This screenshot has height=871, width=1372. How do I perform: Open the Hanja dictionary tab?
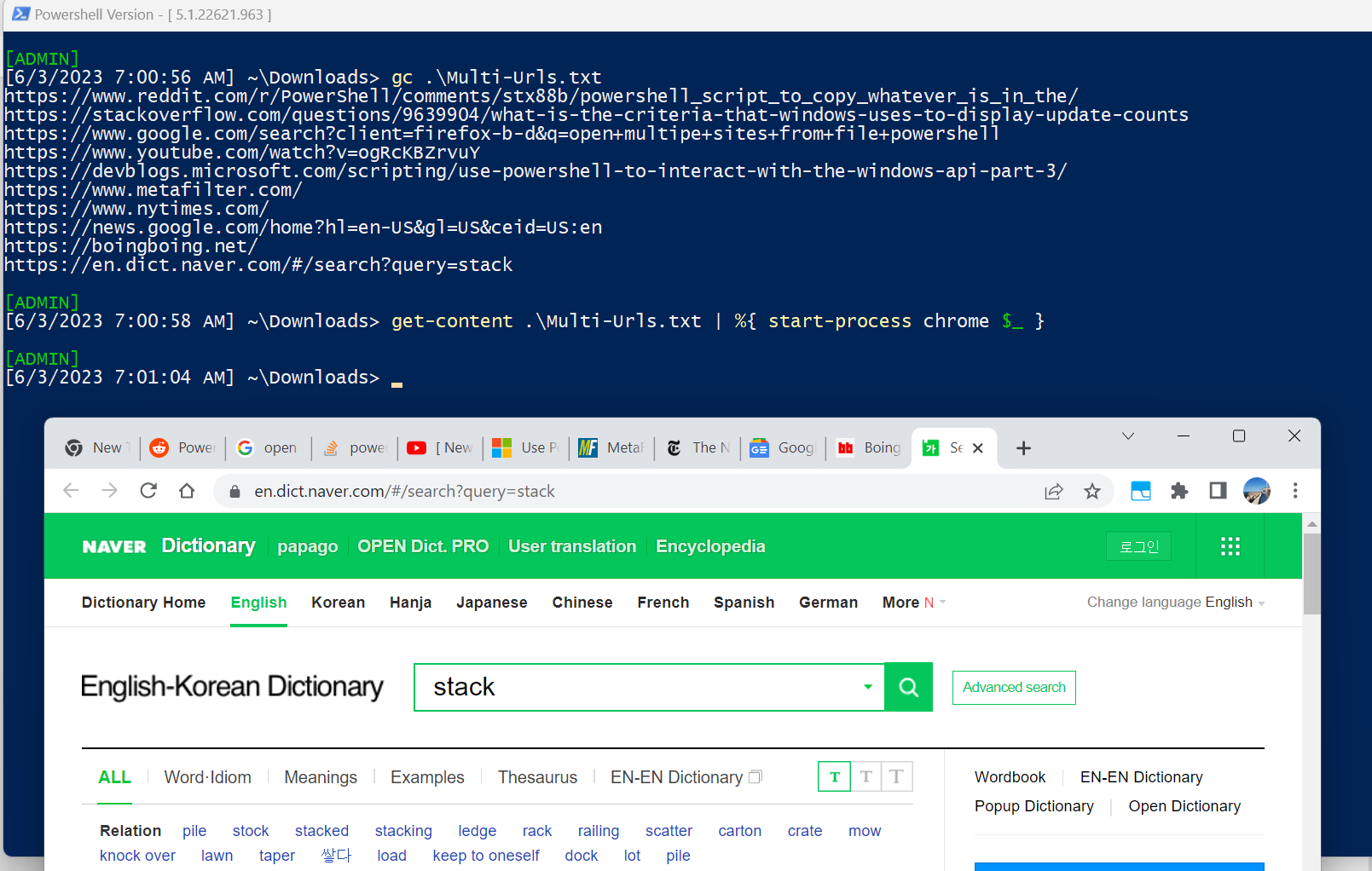click(x=410, y=603)
